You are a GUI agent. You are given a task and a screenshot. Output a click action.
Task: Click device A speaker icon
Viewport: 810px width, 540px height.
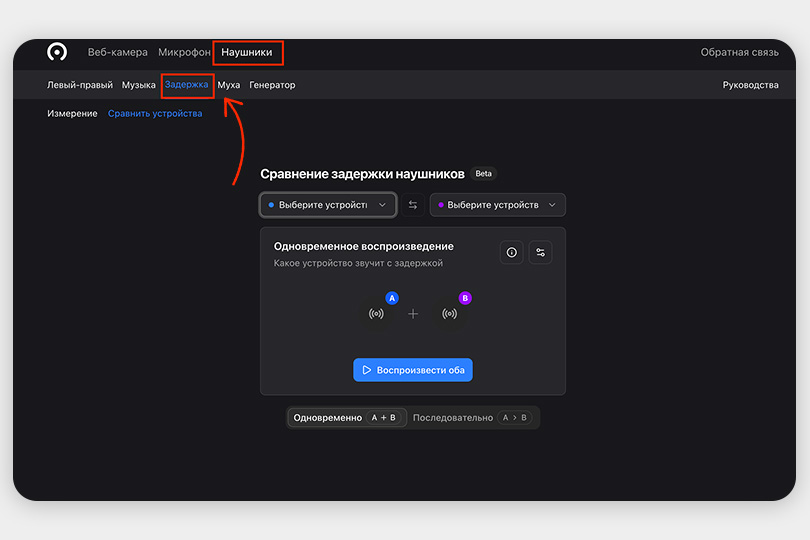pyautogui.click(x=376, y=314)
